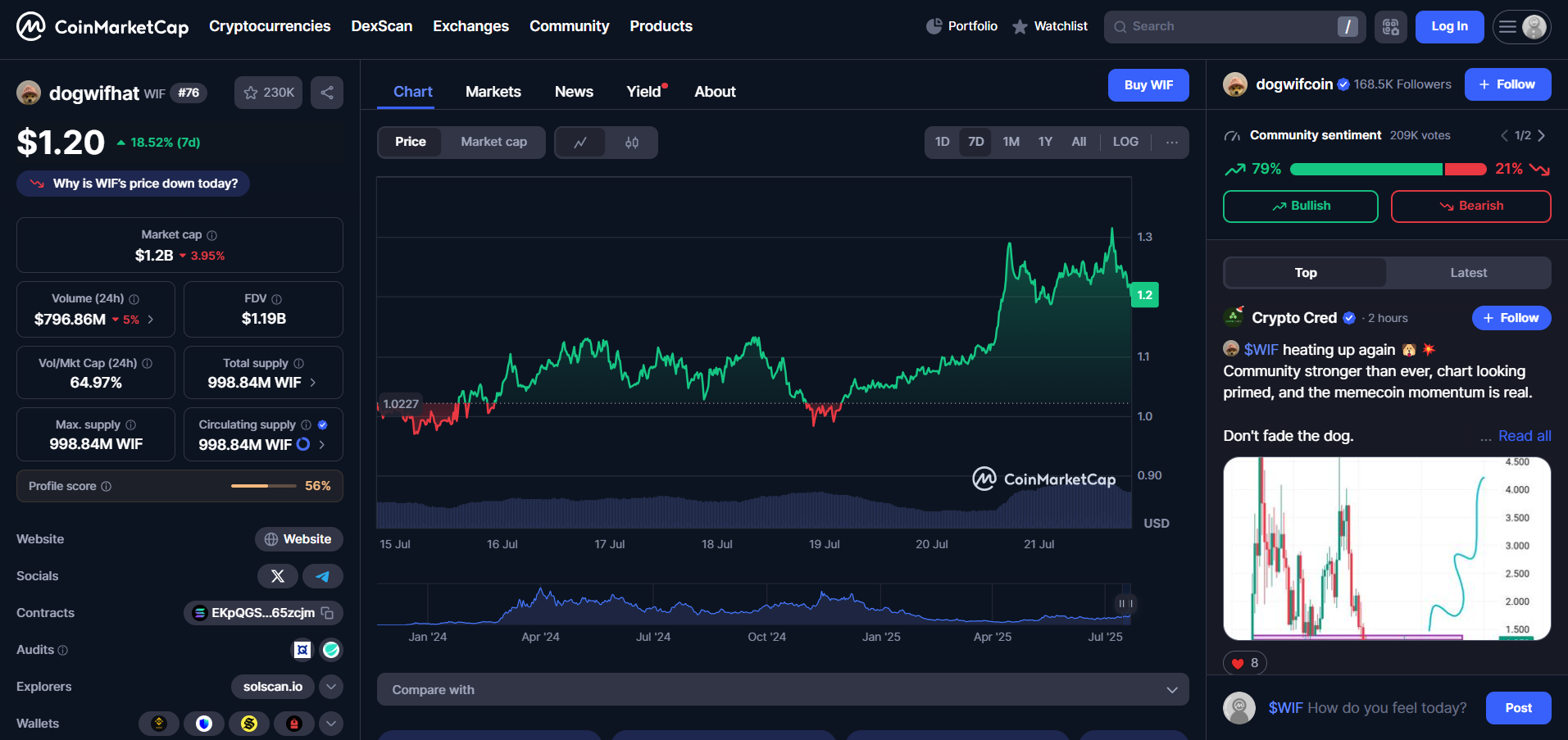
Task: Switch to the News tab
Action: pyautogui.click(x=574, y=92)
